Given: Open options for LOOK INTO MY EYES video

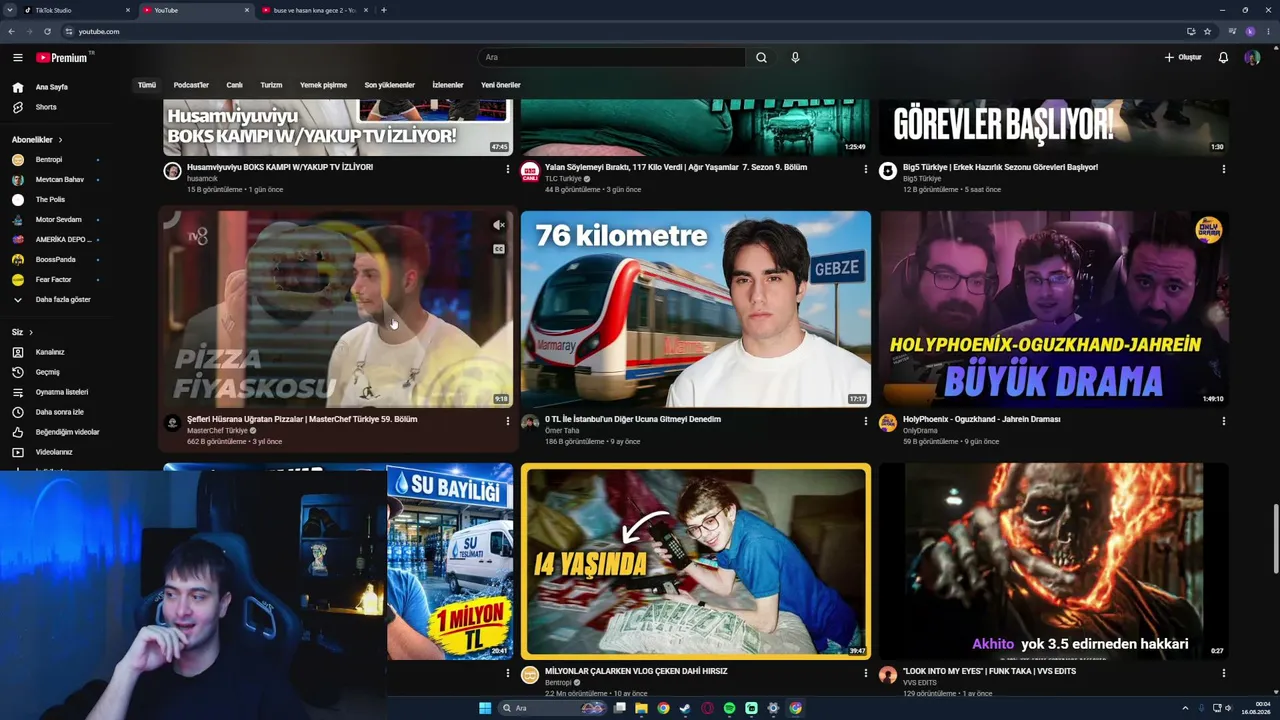Looking at the screenshot, I should (x=1224, y=673).
